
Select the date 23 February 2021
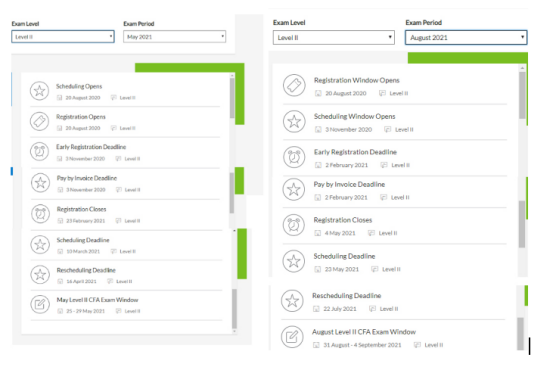(x=86, y=221)
